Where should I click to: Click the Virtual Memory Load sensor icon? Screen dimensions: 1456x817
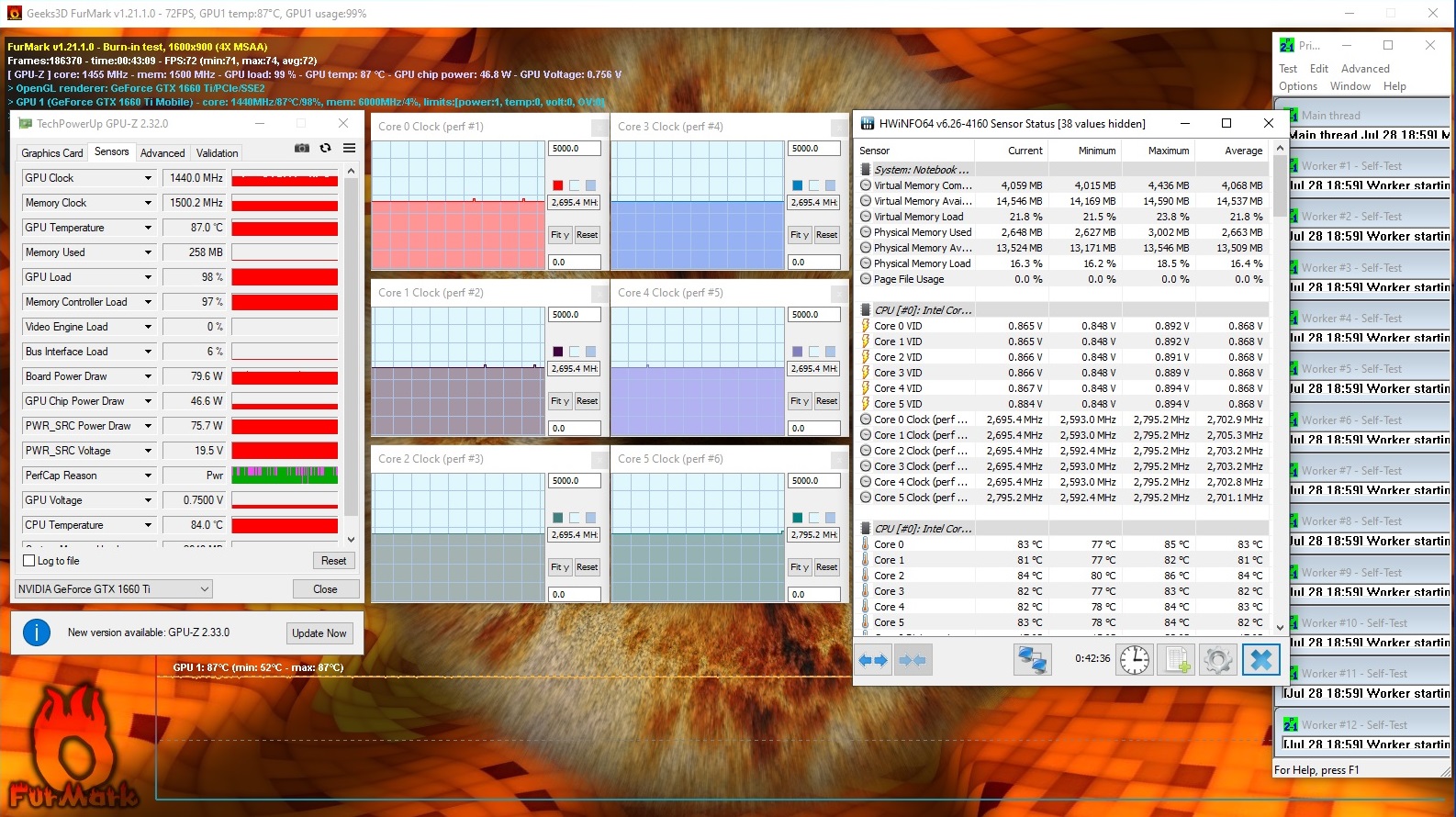tap(865, 217)
